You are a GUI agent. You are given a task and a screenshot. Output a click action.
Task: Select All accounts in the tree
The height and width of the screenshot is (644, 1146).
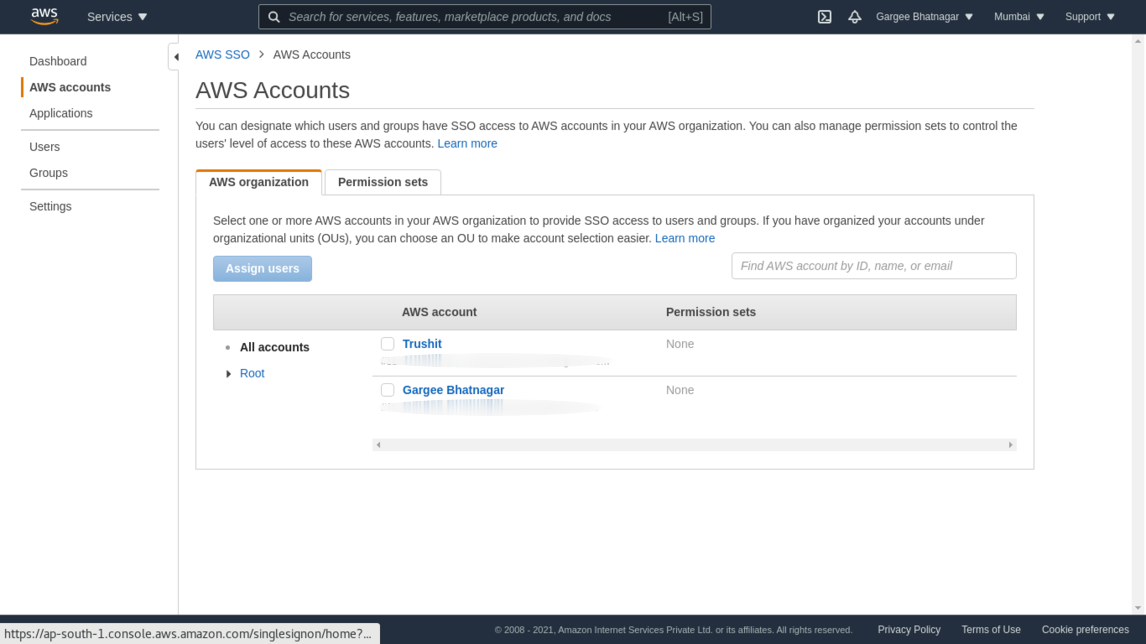[x=274, y=347]
